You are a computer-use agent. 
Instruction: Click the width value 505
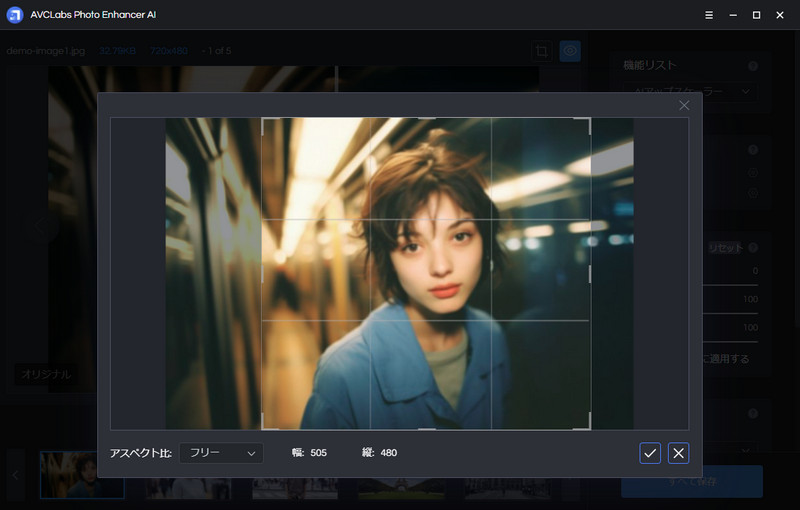click(318, 453)
